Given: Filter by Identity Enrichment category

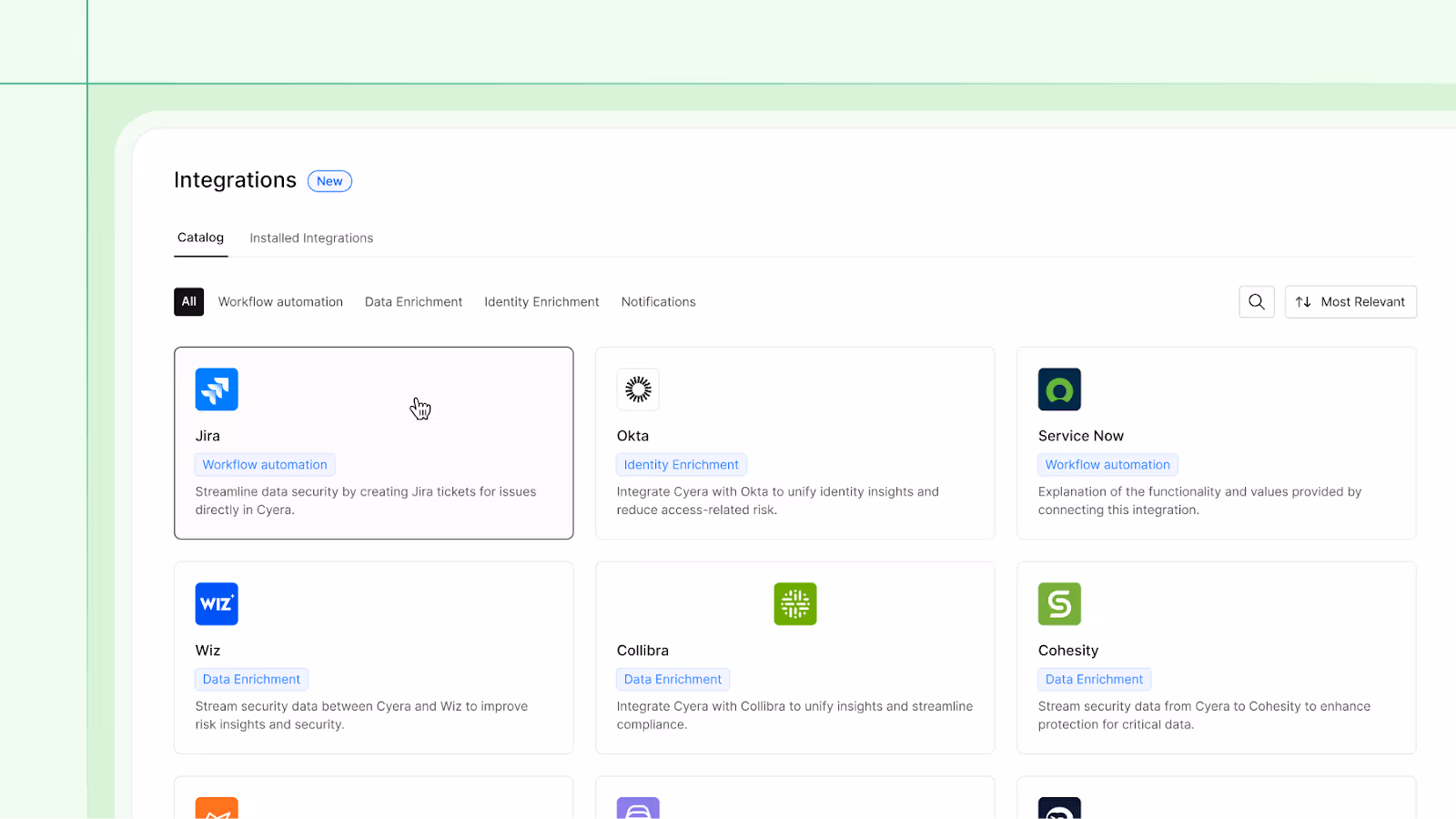Looking at the screenshot, I should (541, 302).
